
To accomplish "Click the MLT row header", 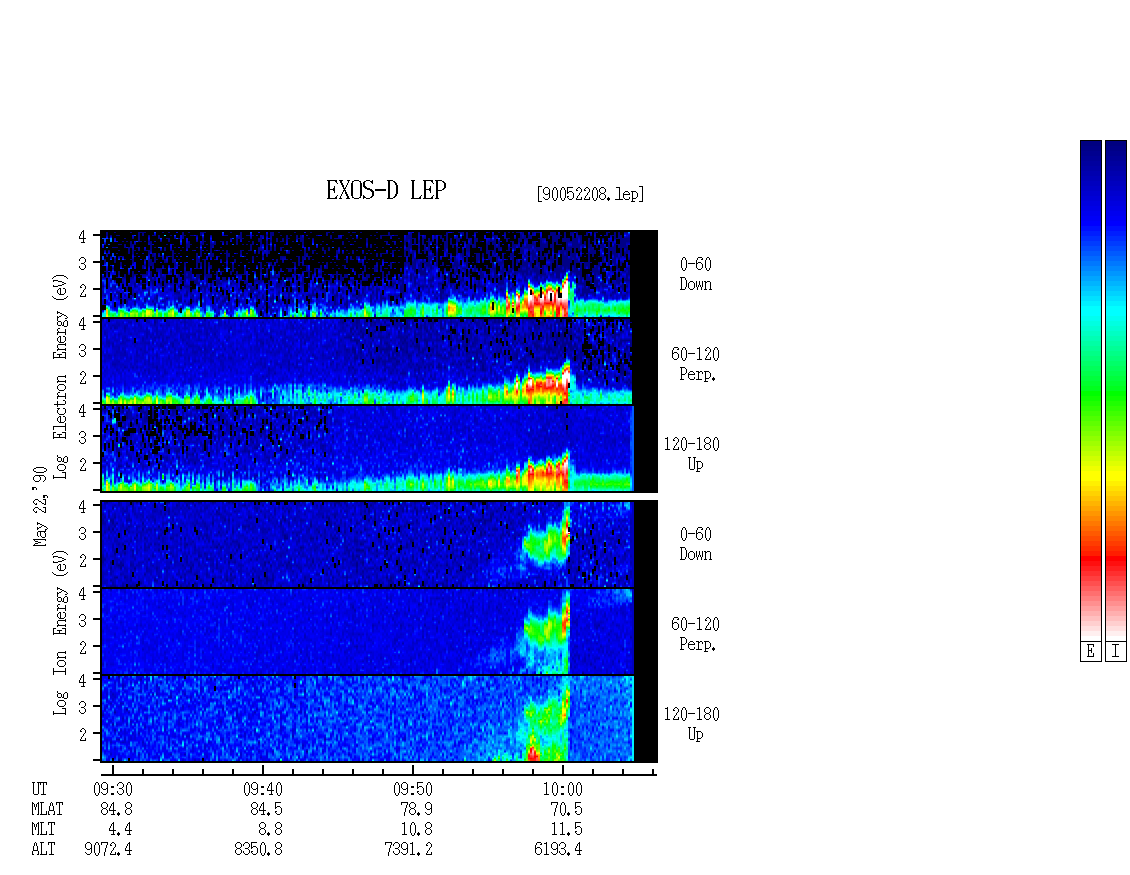I will (43, 830).
